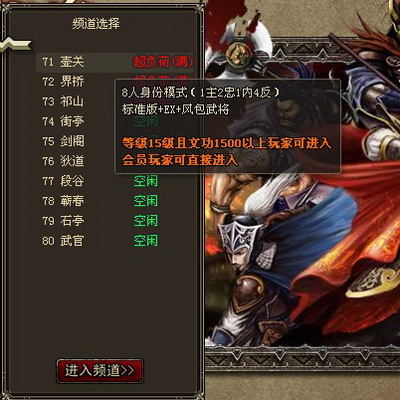Choose channel 77 段谷
The image size is (400, 400).
click(114, 181)
